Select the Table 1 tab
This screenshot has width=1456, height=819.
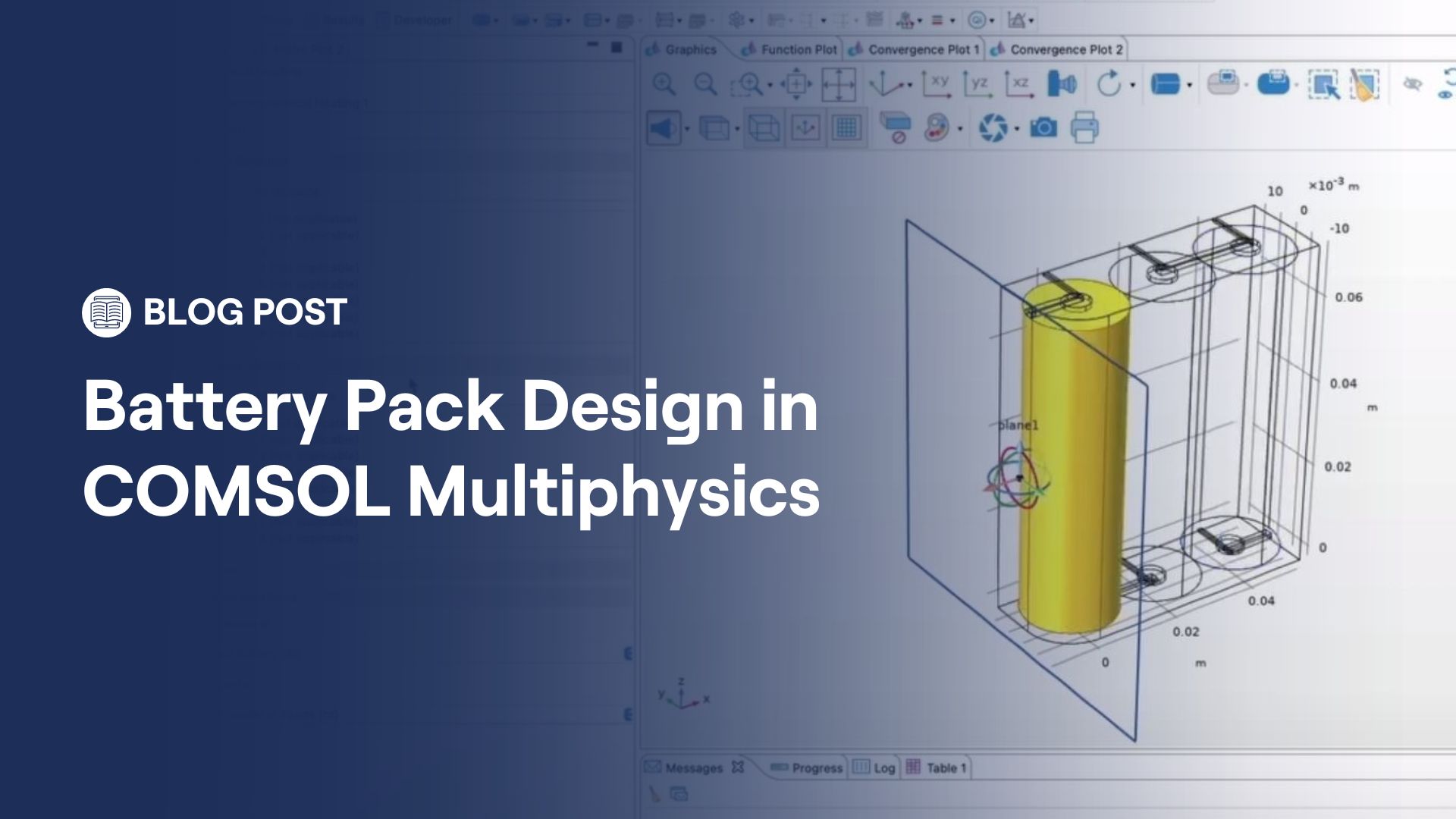click(943, 767)
